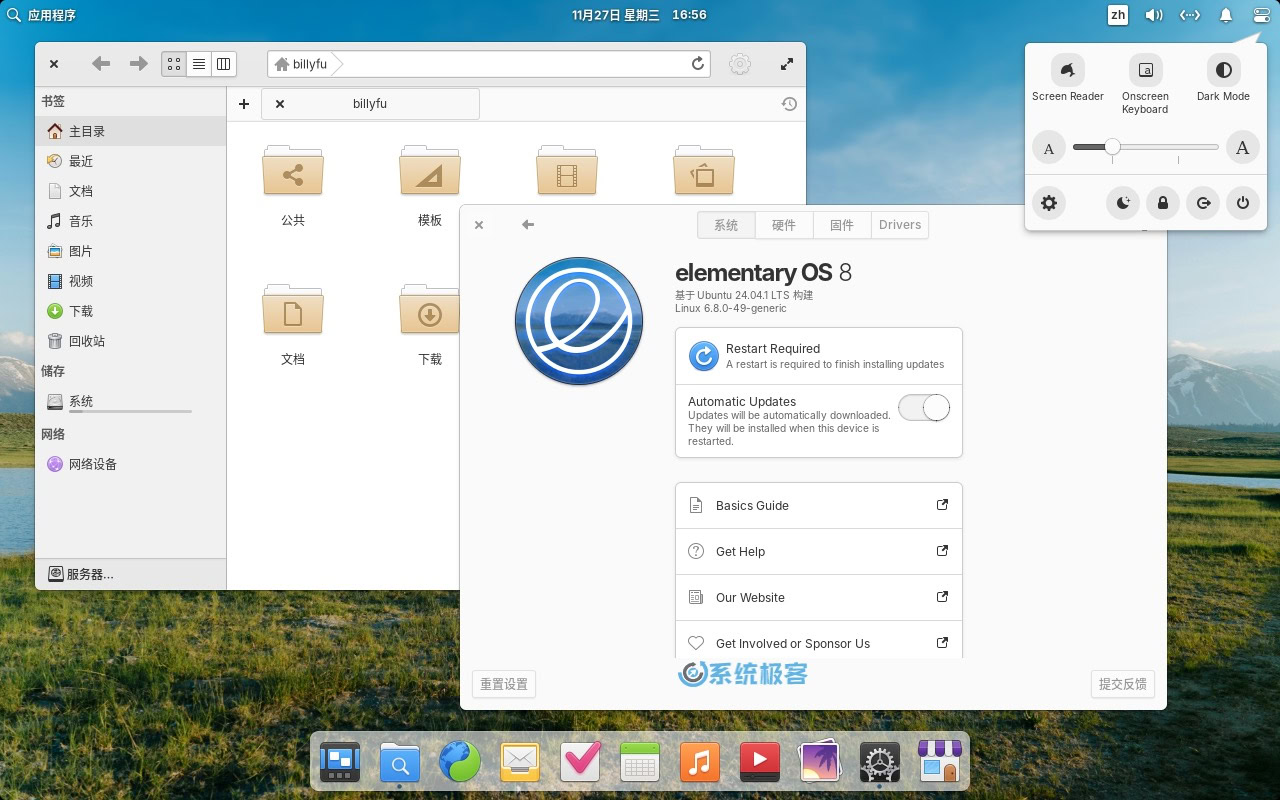Open the power off button in quick settings
This screenshot has width=1280, height=800.
[1242, 203]
